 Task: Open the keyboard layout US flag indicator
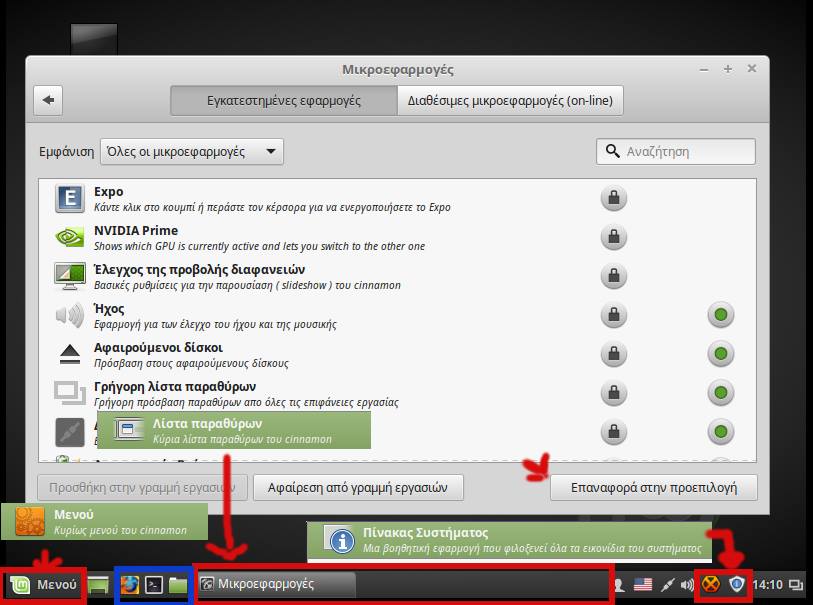click(643, 584)
